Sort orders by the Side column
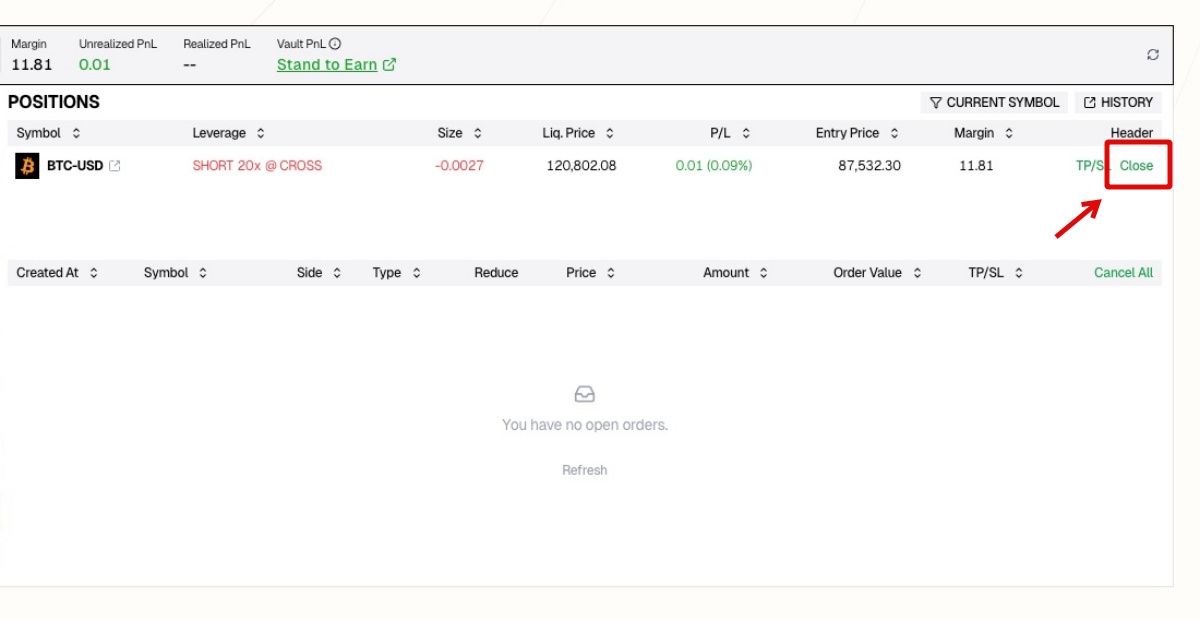The height and width of the screenshot is (621, 1200). [x=319, y=272]
